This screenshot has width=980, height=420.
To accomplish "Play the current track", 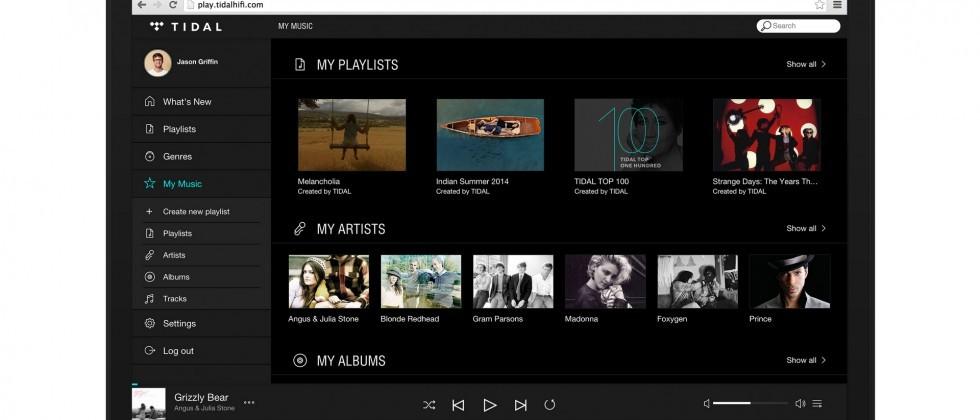I will pyautogui.click(x=490, y=405).
